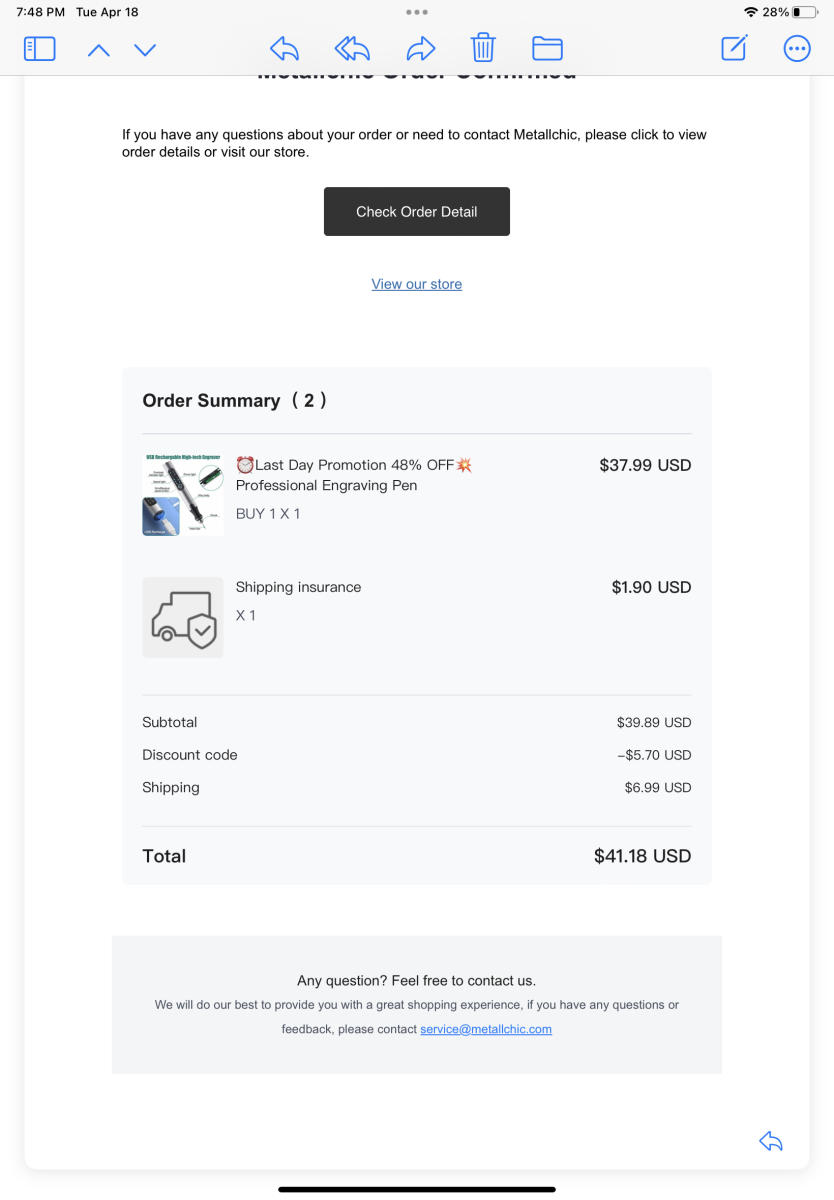
Task: Tap the service@metallchic.com email link
Action: click(486, 1029)
